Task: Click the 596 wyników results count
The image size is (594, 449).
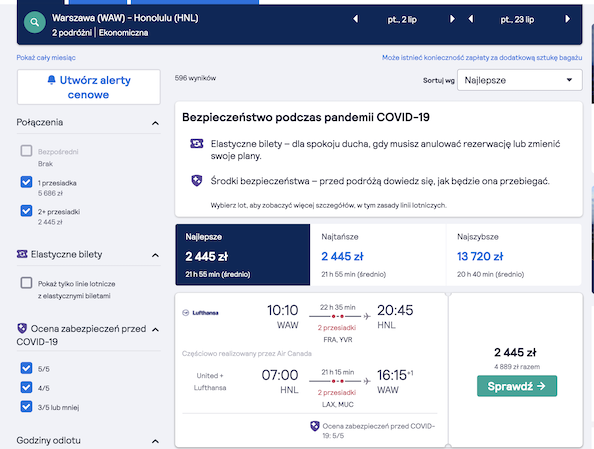Action: pos(195,78)
